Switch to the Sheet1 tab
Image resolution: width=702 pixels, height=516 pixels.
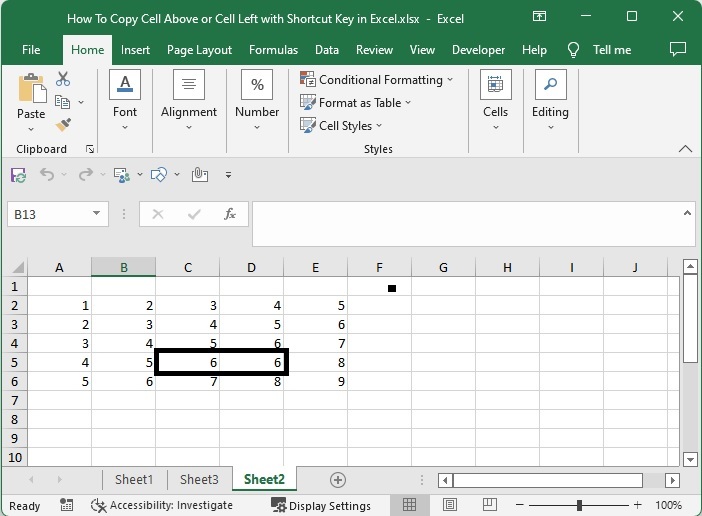point(134,480)
